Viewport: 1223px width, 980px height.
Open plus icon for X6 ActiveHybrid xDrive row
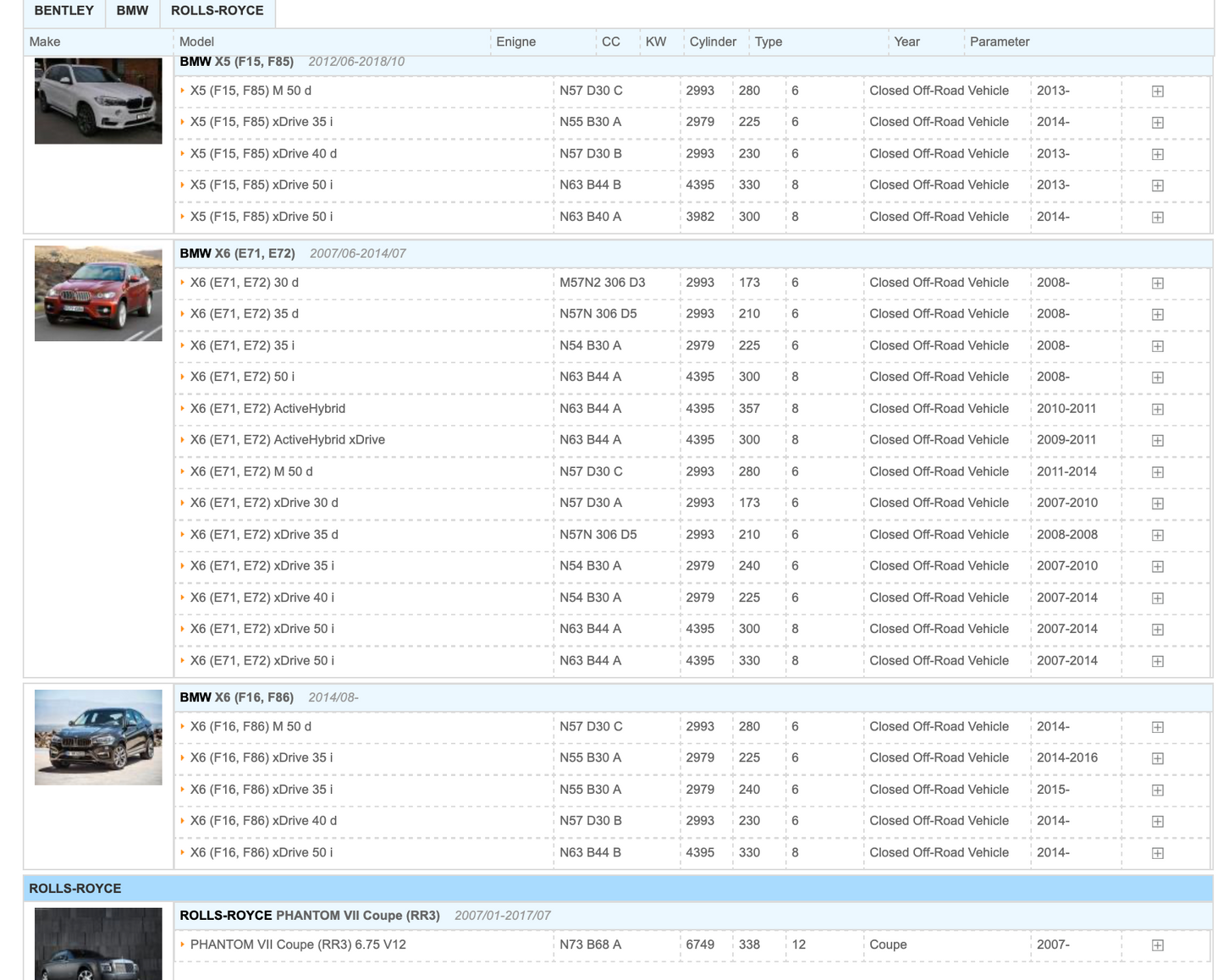(x=1157, y=440)
